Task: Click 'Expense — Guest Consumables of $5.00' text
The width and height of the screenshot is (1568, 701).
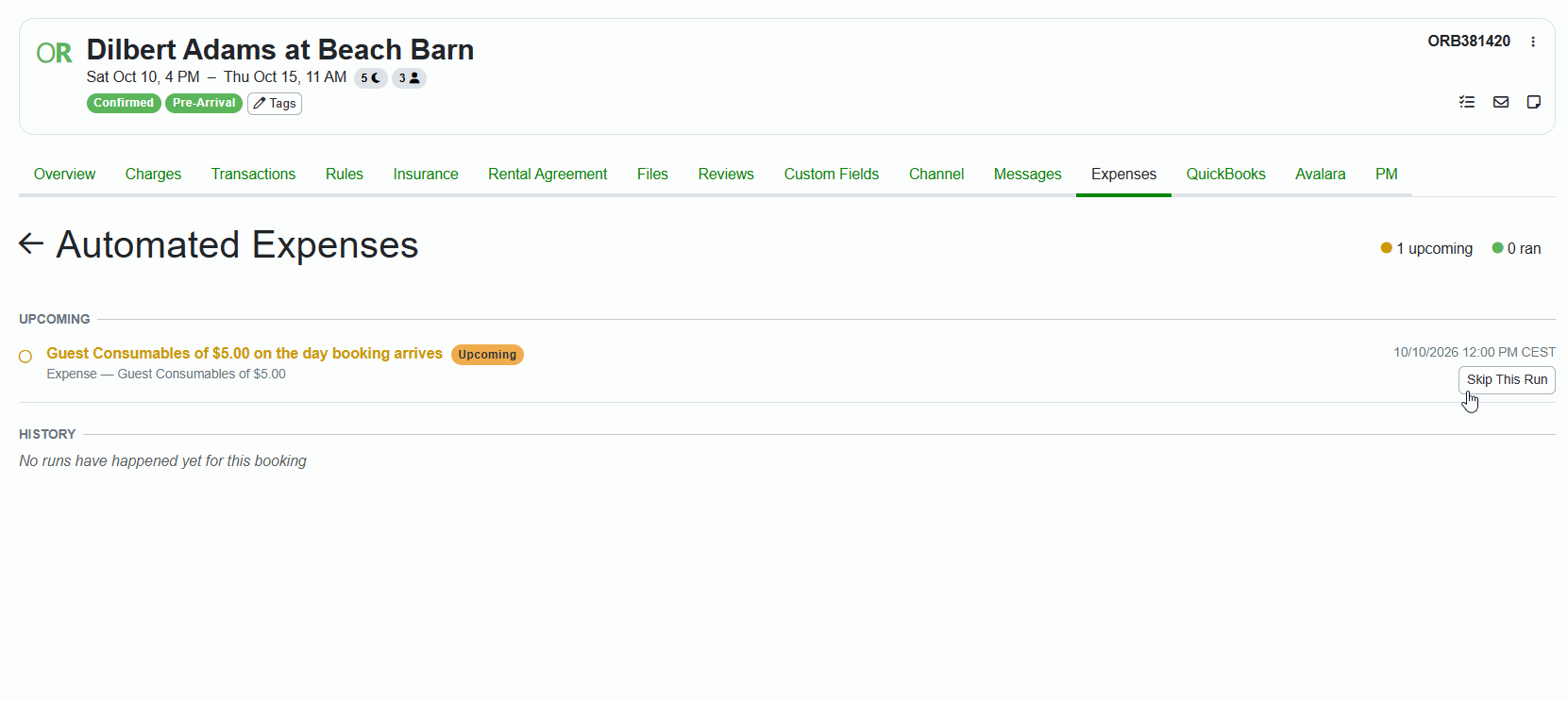Action: [166, 374]
